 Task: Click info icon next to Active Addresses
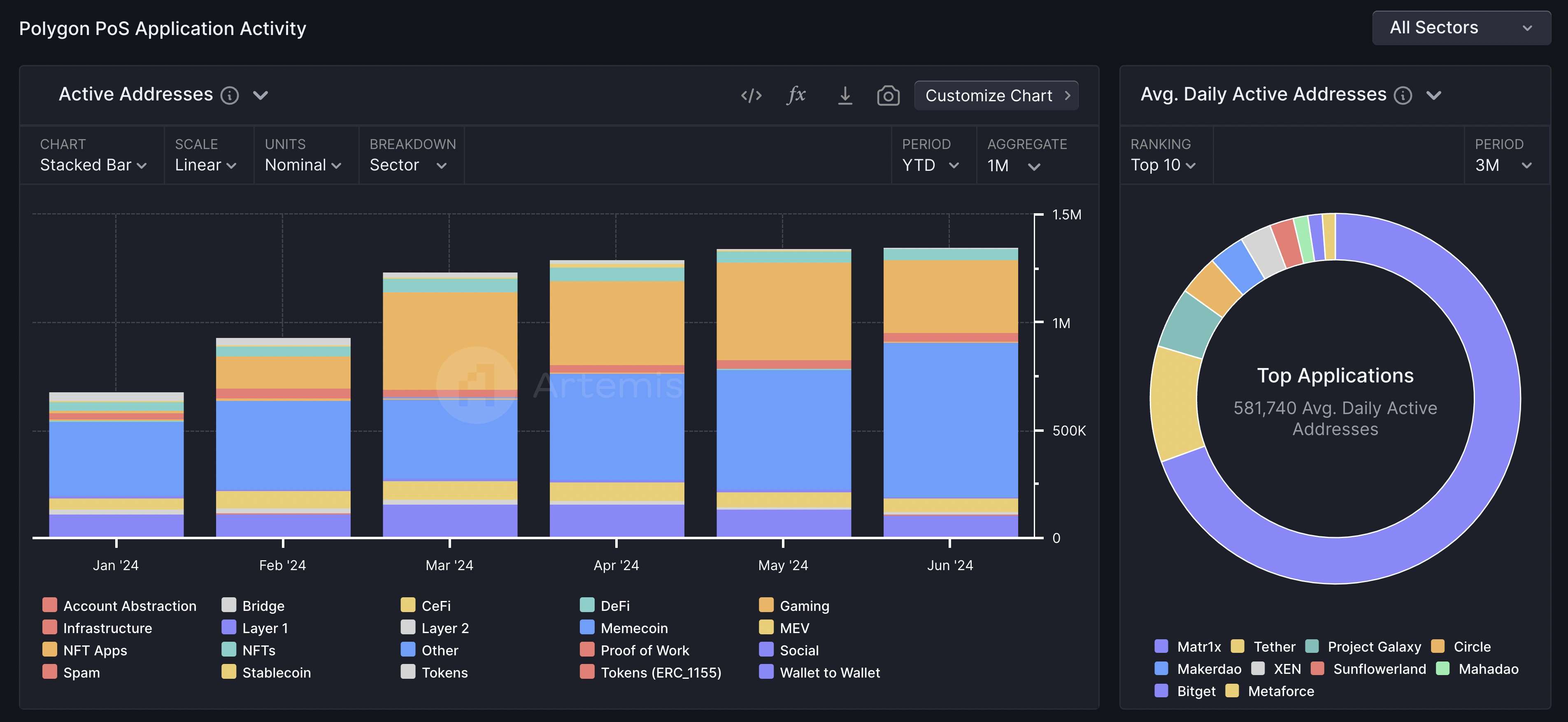pos(230,95)
